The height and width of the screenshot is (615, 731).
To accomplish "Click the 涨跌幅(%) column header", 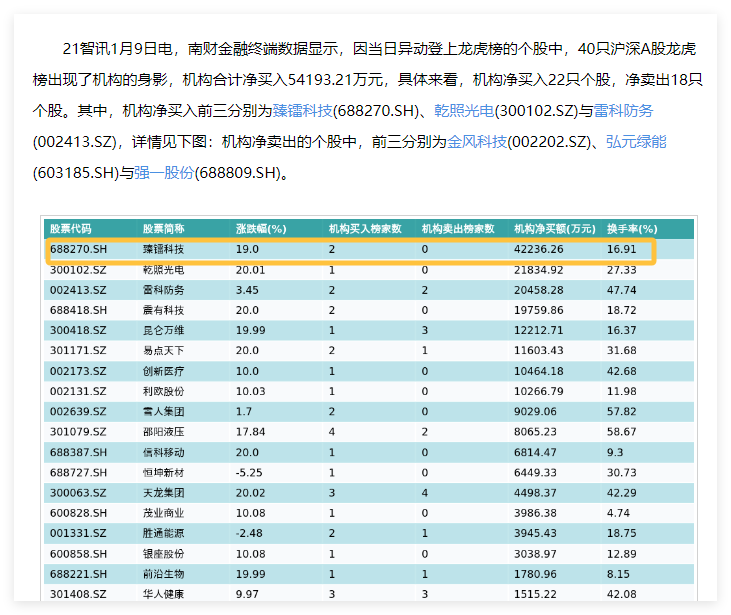I will pos(261,229).
